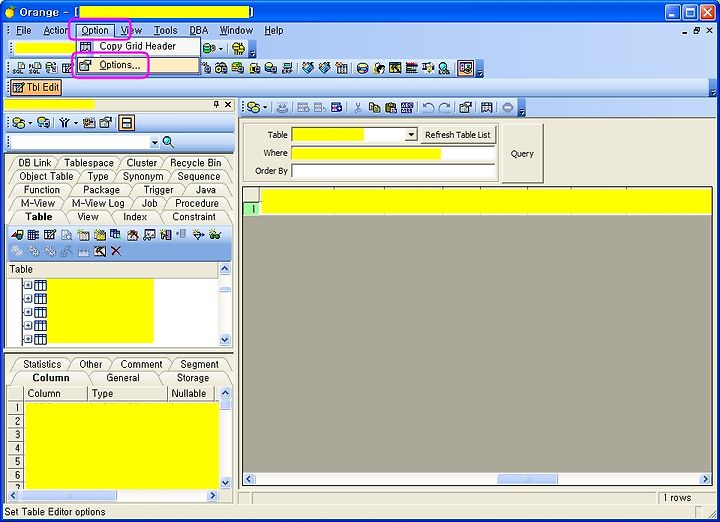The image size is (720, 522).
Task: Switch to the Procedure tab
Action: [197, 203]
